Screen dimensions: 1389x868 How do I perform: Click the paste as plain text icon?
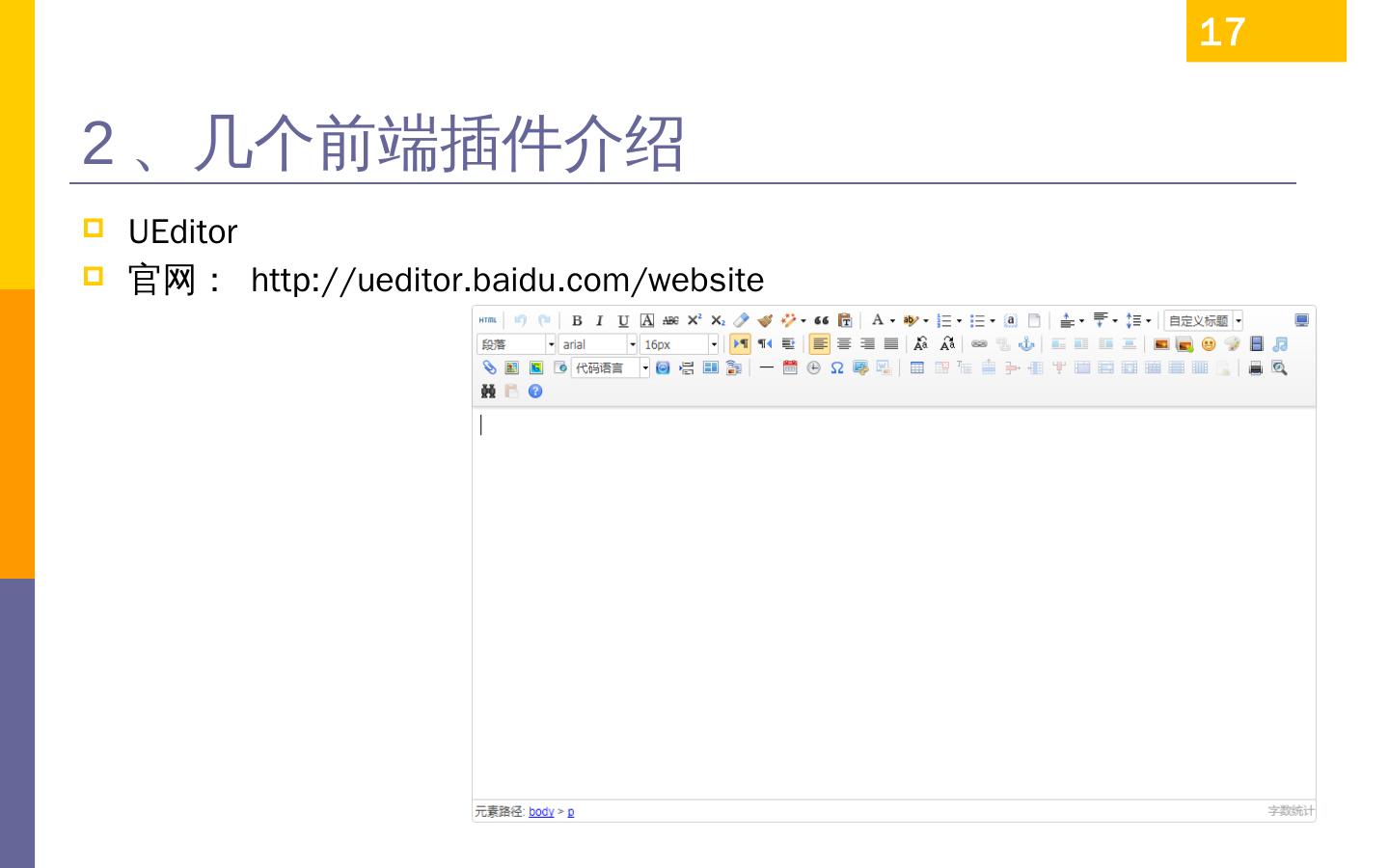tap(845, 320)
